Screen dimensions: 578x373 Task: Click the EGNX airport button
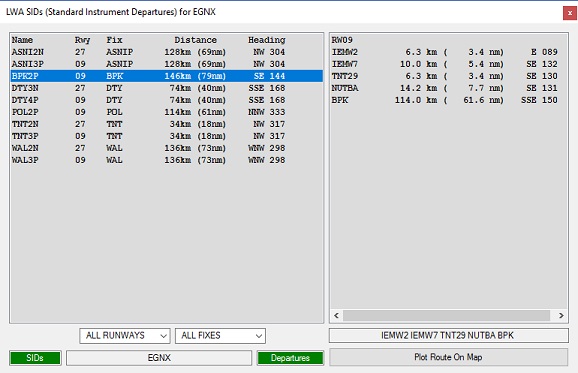tap(159, 358)
